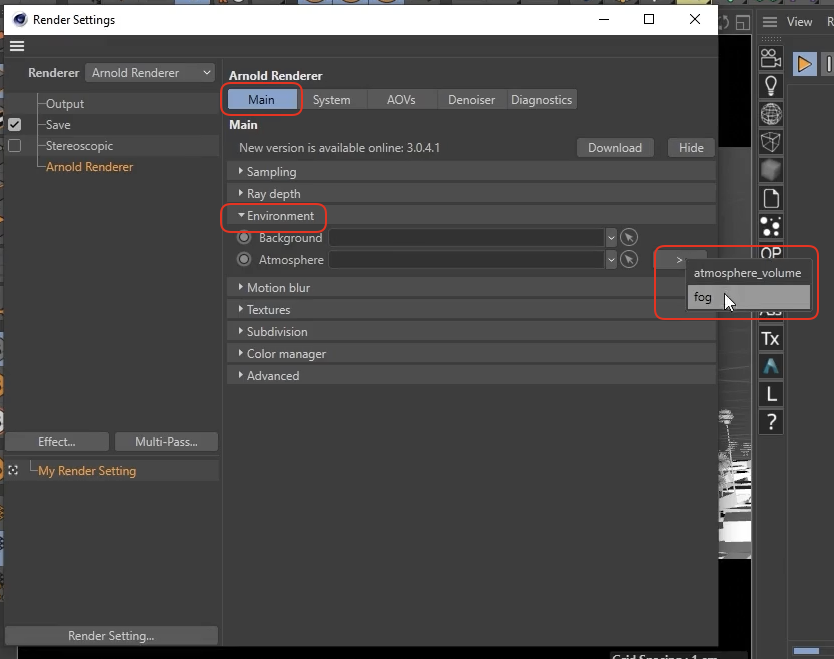
Task: Click the scatter dots icon in sidebar
Action: 771,227
